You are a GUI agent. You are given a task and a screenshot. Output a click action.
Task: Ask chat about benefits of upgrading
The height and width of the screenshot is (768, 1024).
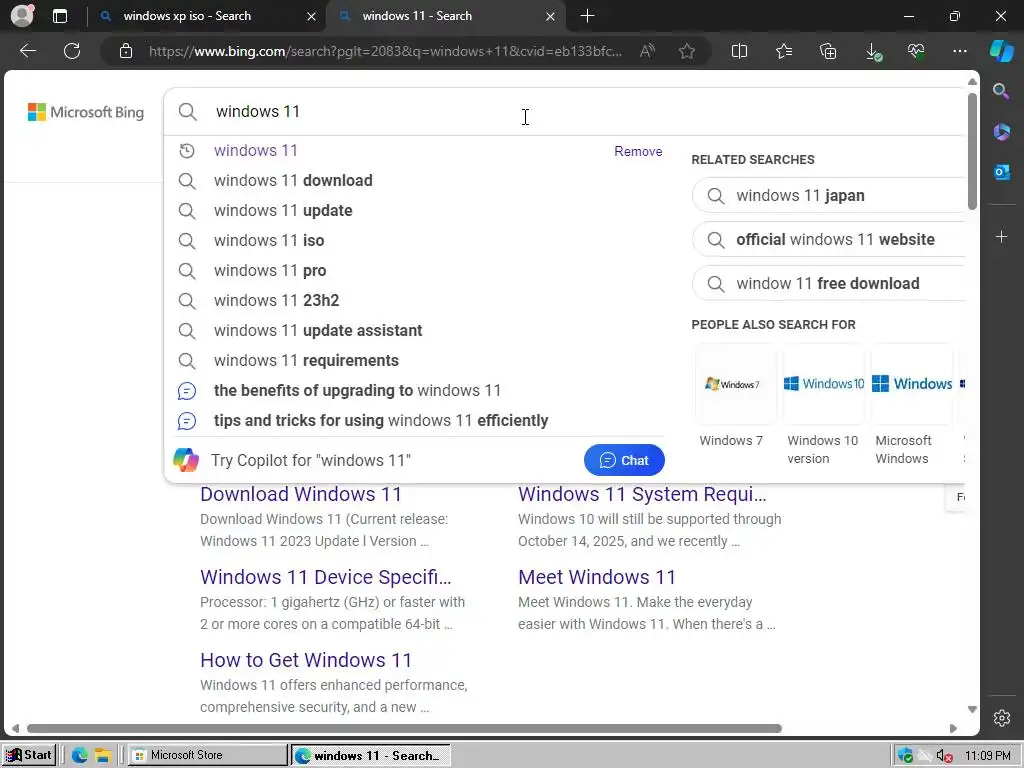pyautogui.click(x=357, y=391)
